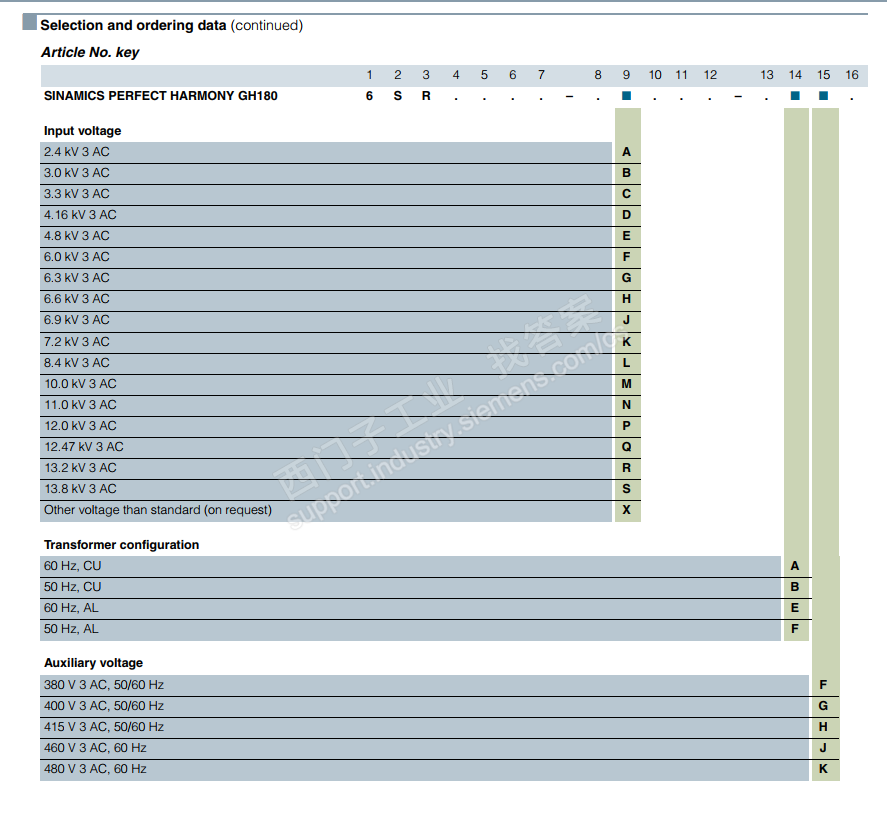This screenshot has width=895, height=822.
Task: Click the 'Input voltage' section heading
Action: click(82, 131)
